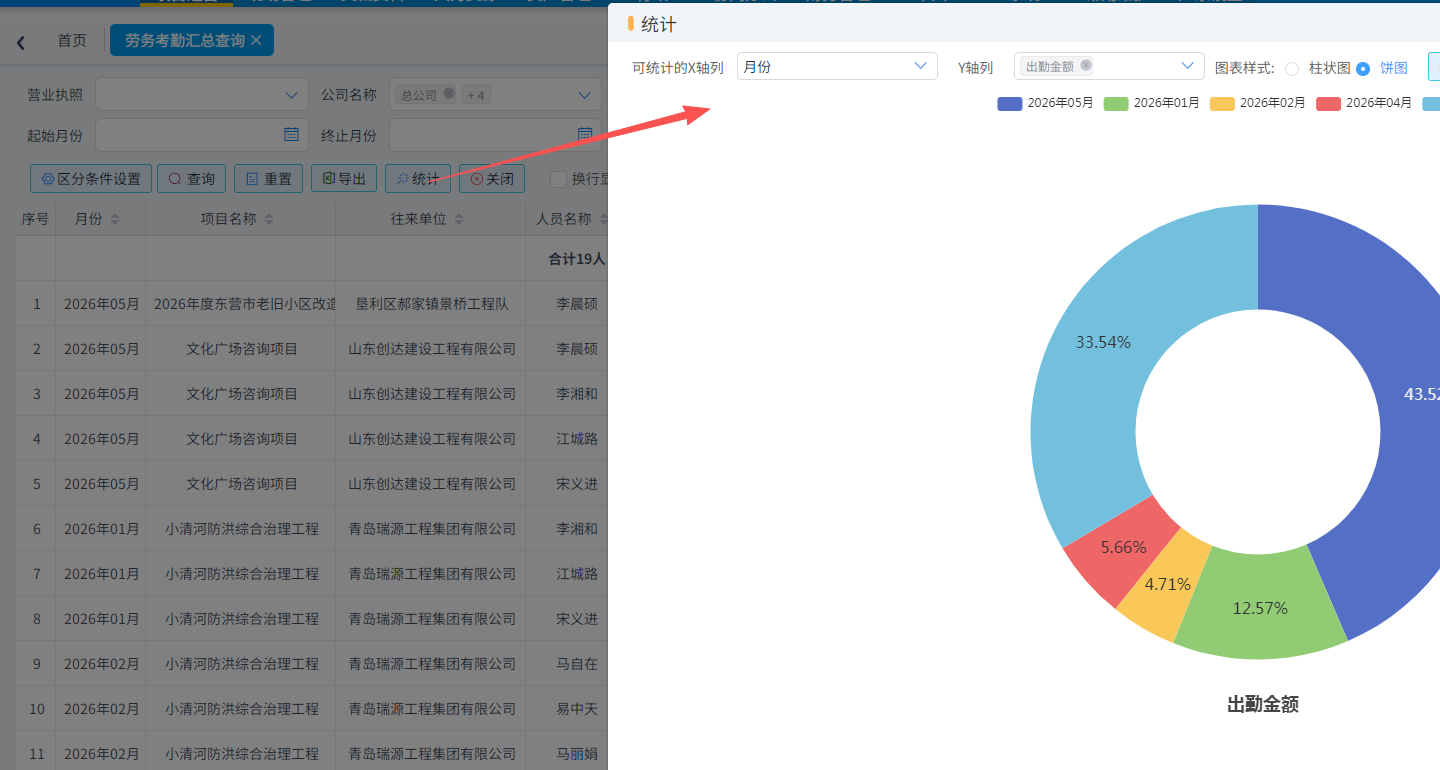Viewport: 1440px width, 770px height.
Task: Open 区分条件设置 settings
Action: (x=90, y=179)
